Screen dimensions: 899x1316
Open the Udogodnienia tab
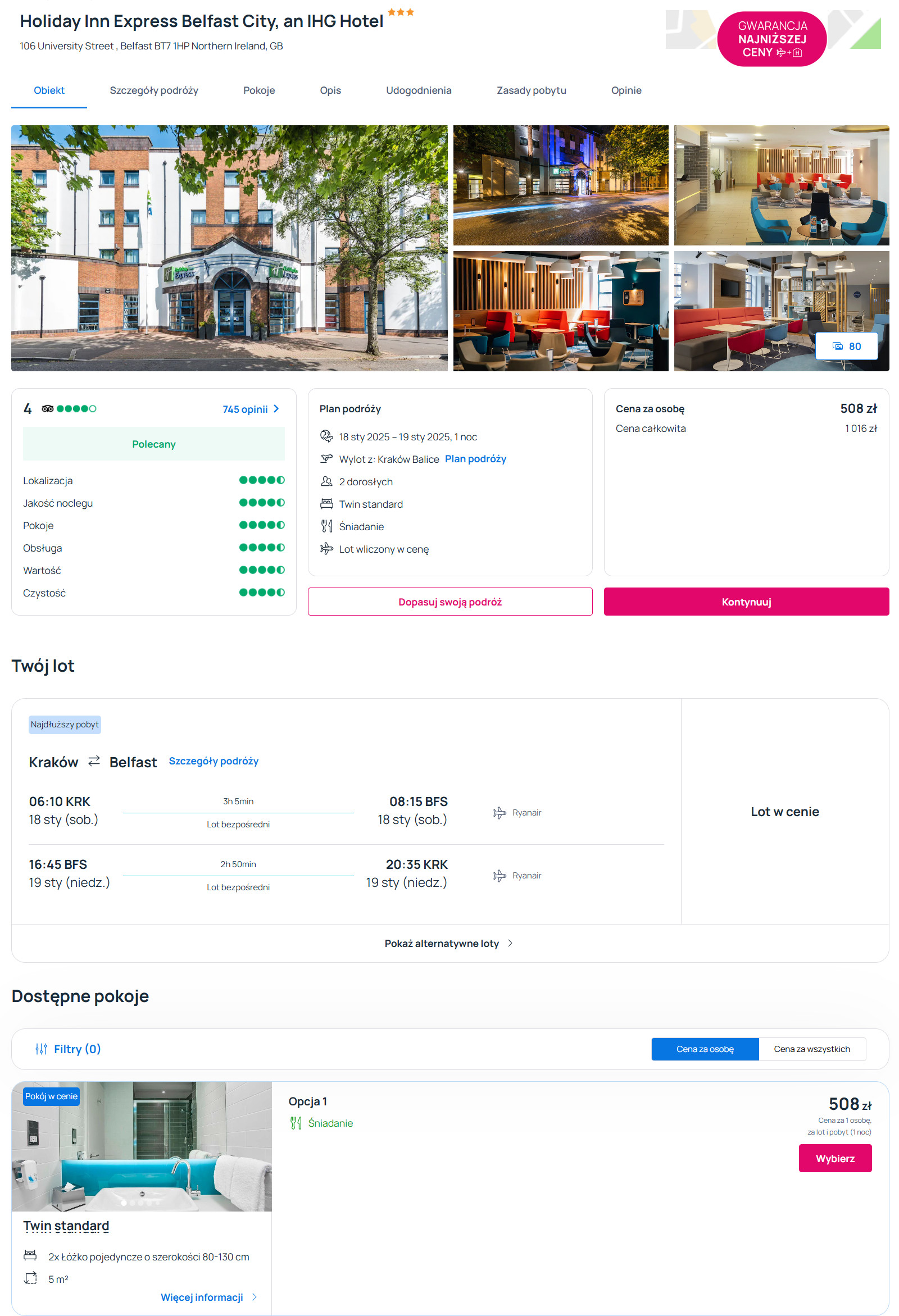pos(418,90)
